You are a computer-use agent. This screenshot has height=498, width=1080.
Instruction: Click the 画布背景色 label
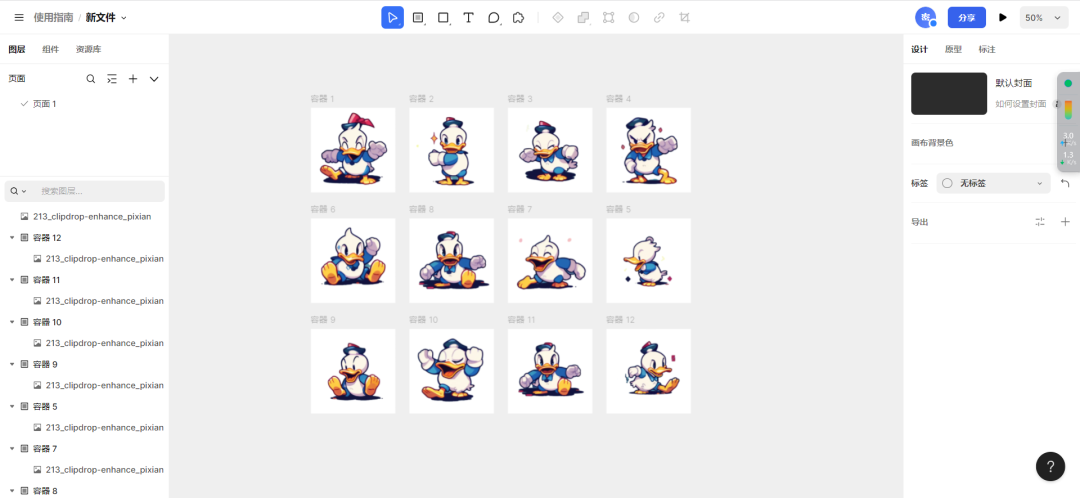[932, 143]
